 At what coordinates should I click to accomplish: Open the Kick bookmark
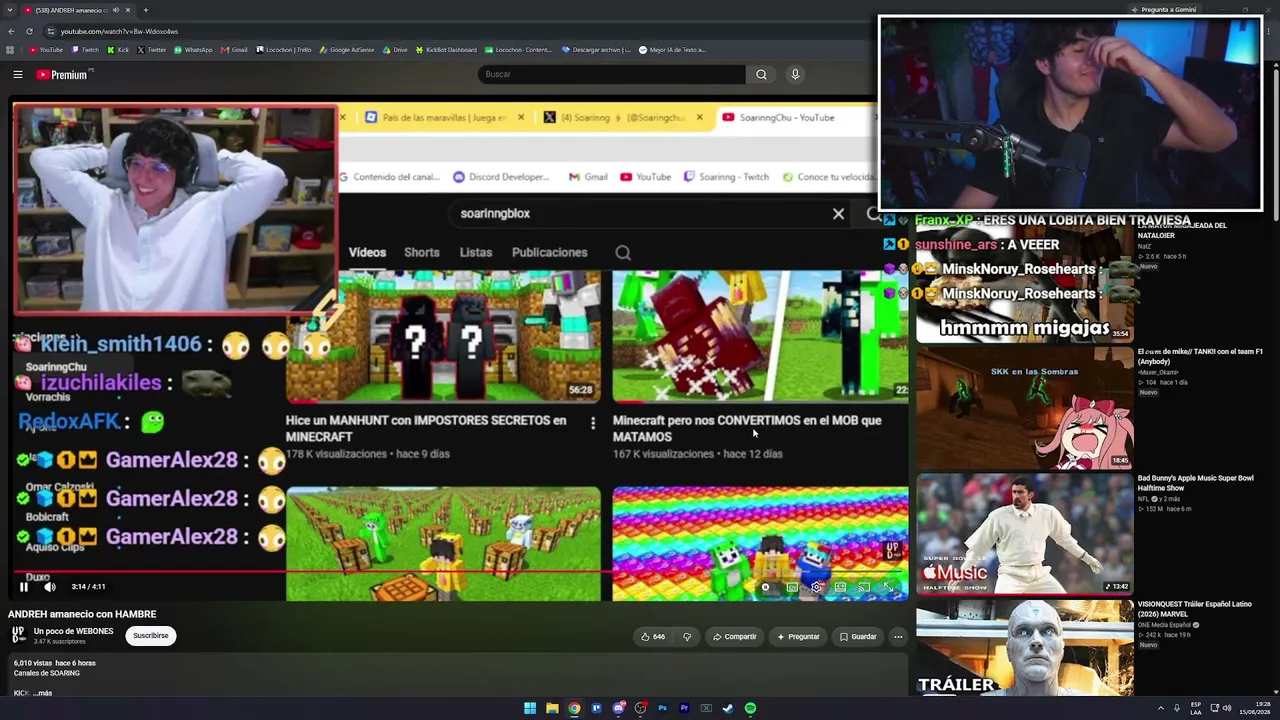pos(119,50)
